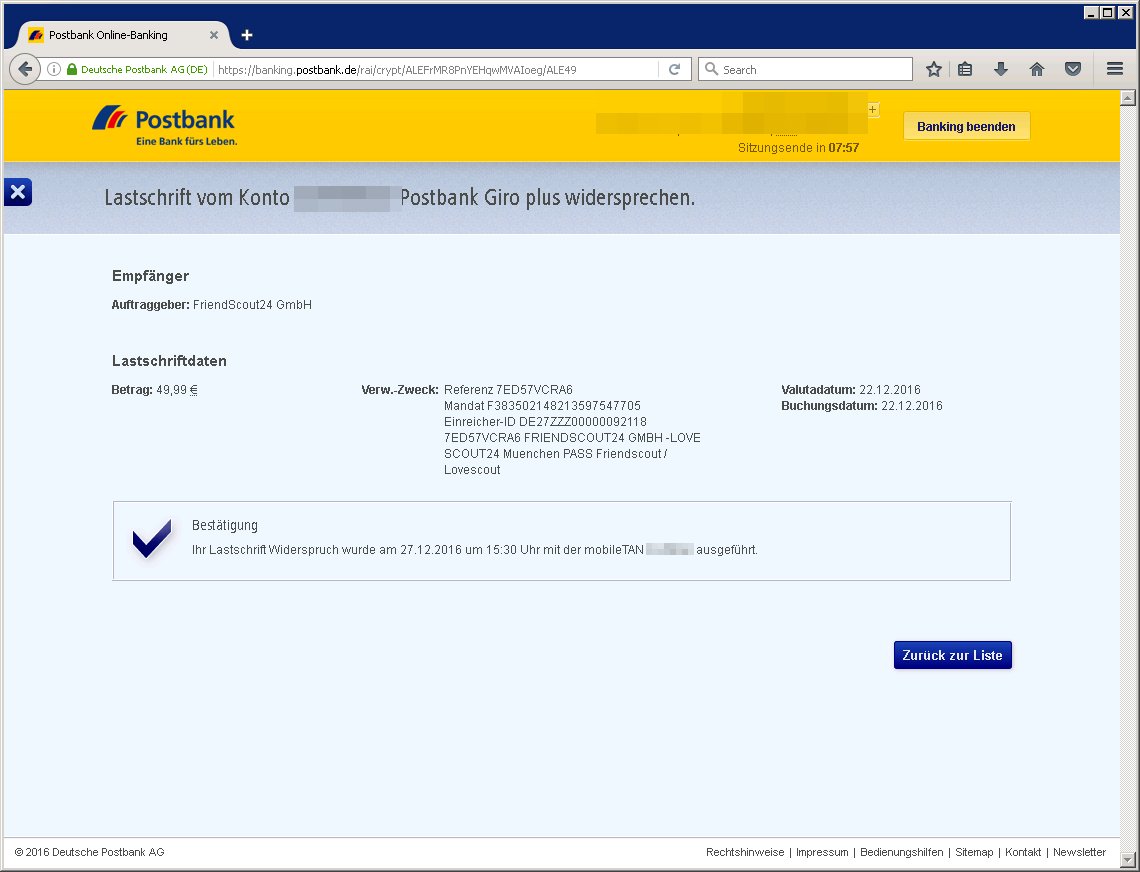Screen dimensions: 1140x872
Task: Click 'Referenz 7ED57VCRA6' text
Action: point(508,390)
